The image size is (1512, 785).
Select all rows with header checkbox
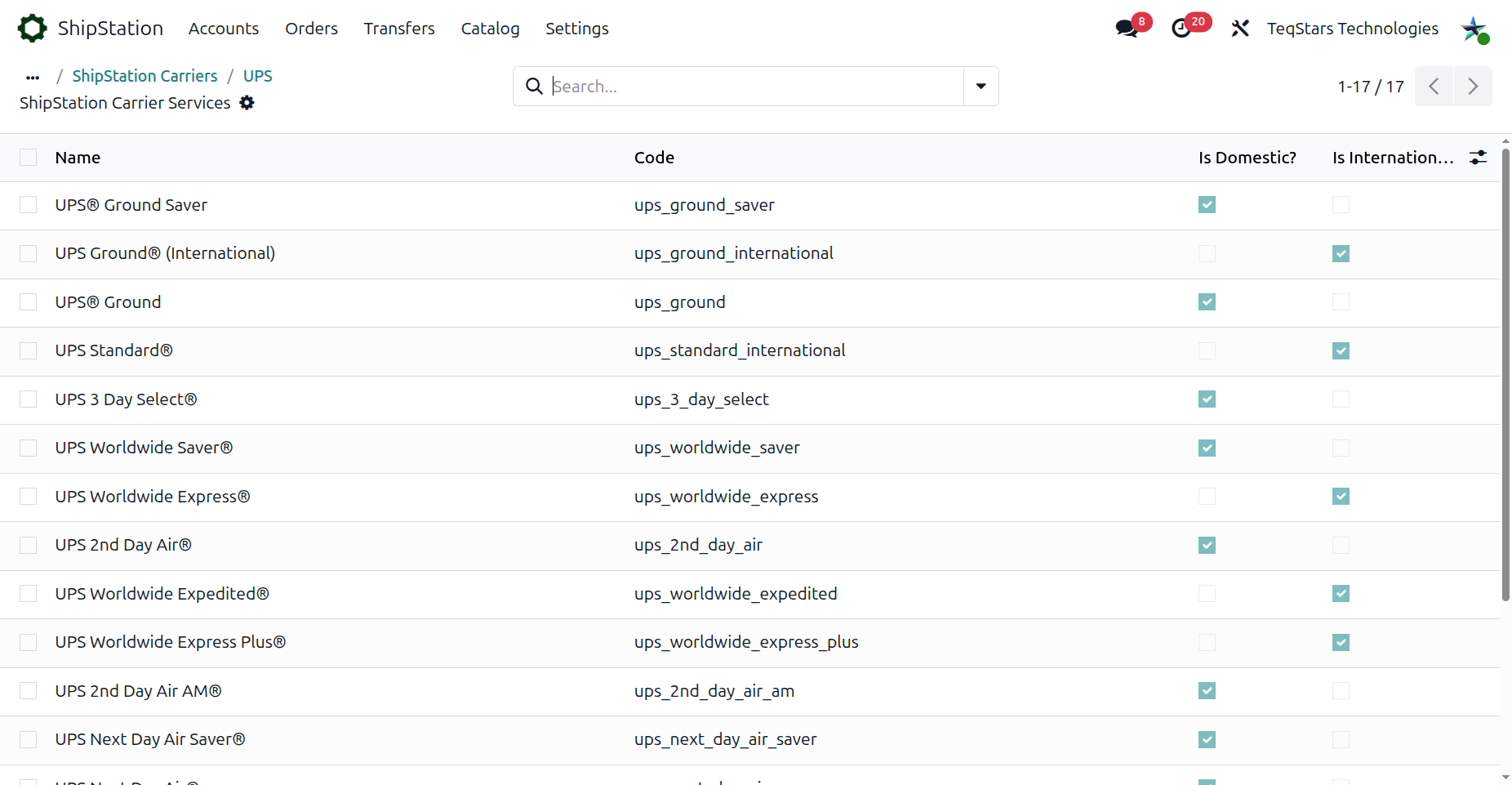tap(29, 158)
